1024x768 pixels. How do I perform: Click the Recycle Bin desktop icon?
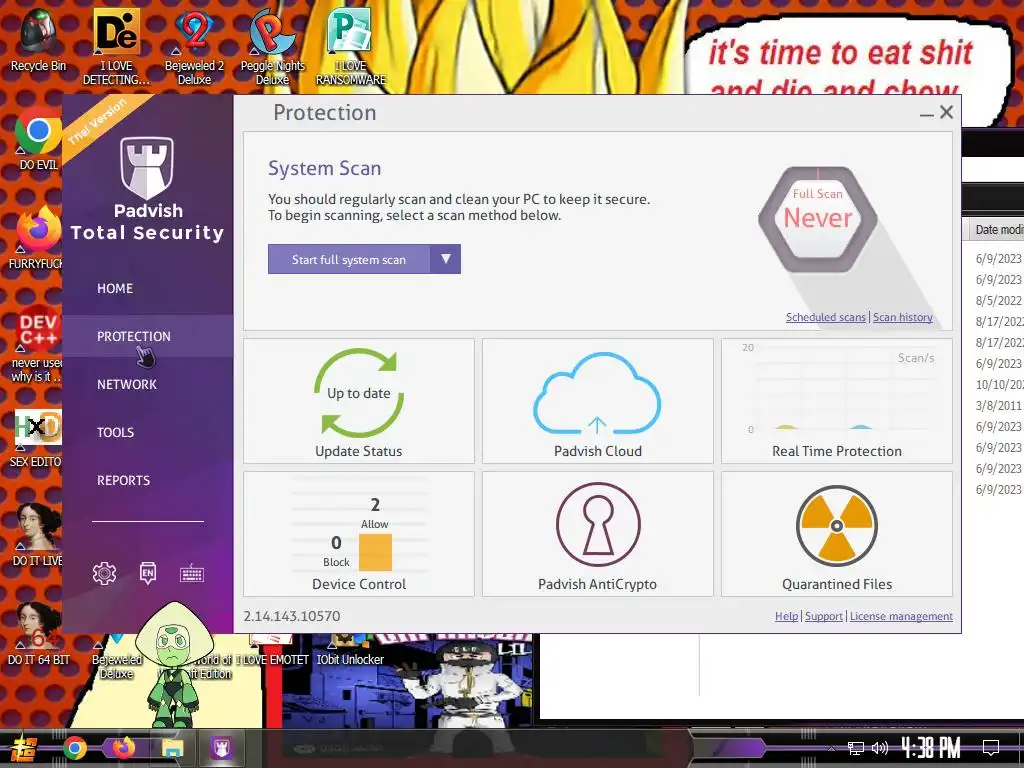point(38,39)
